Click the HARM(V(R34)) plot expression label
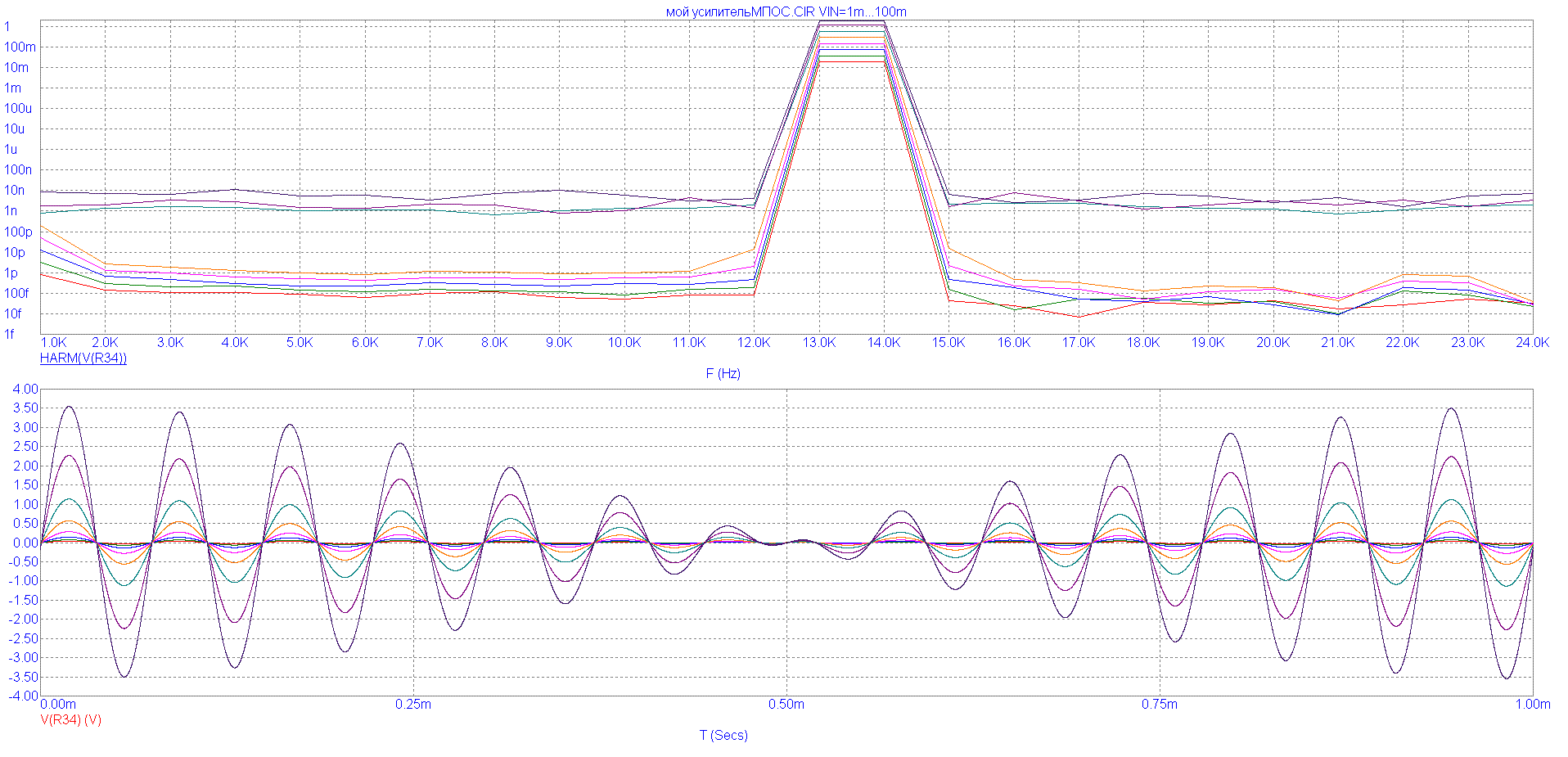The height and width of the screenshot is (757, 1568). pos(83,358)
